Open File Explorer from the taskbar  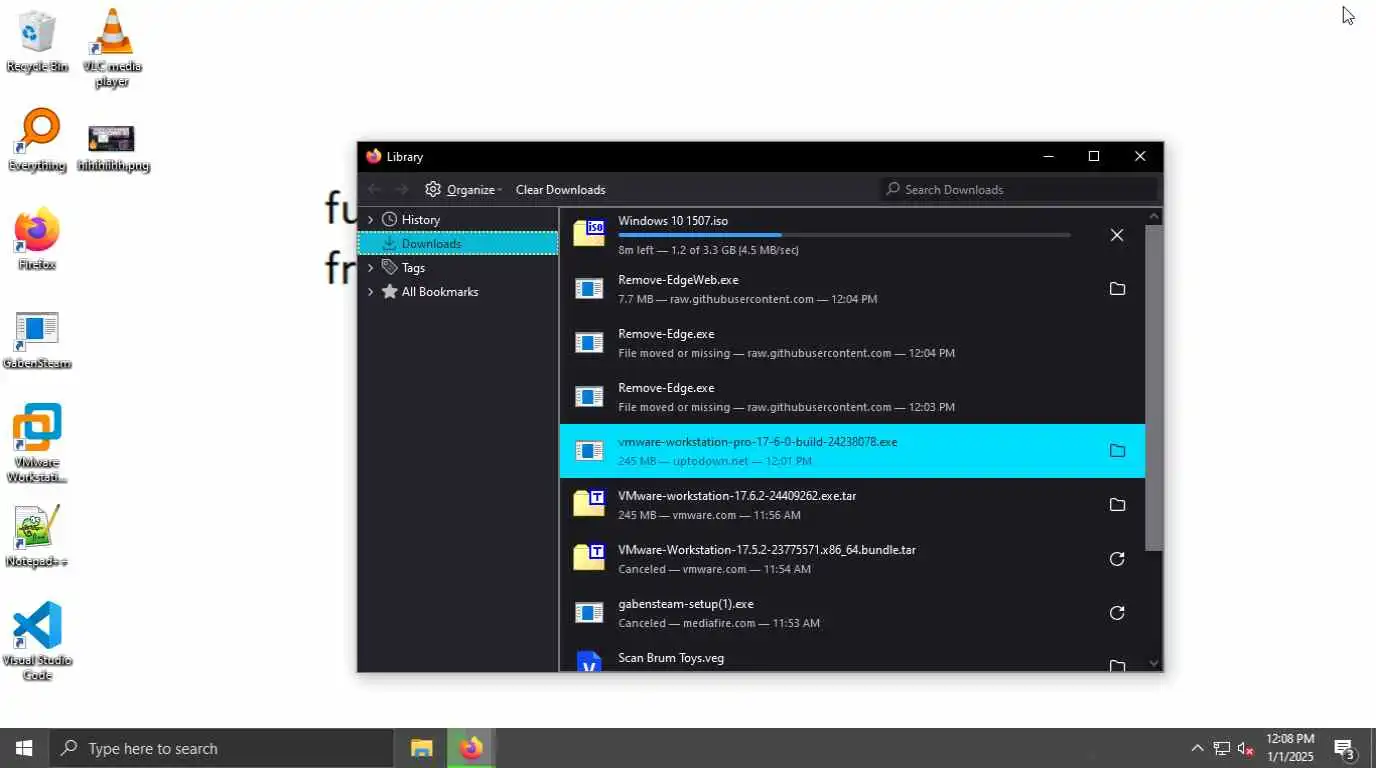421,748
